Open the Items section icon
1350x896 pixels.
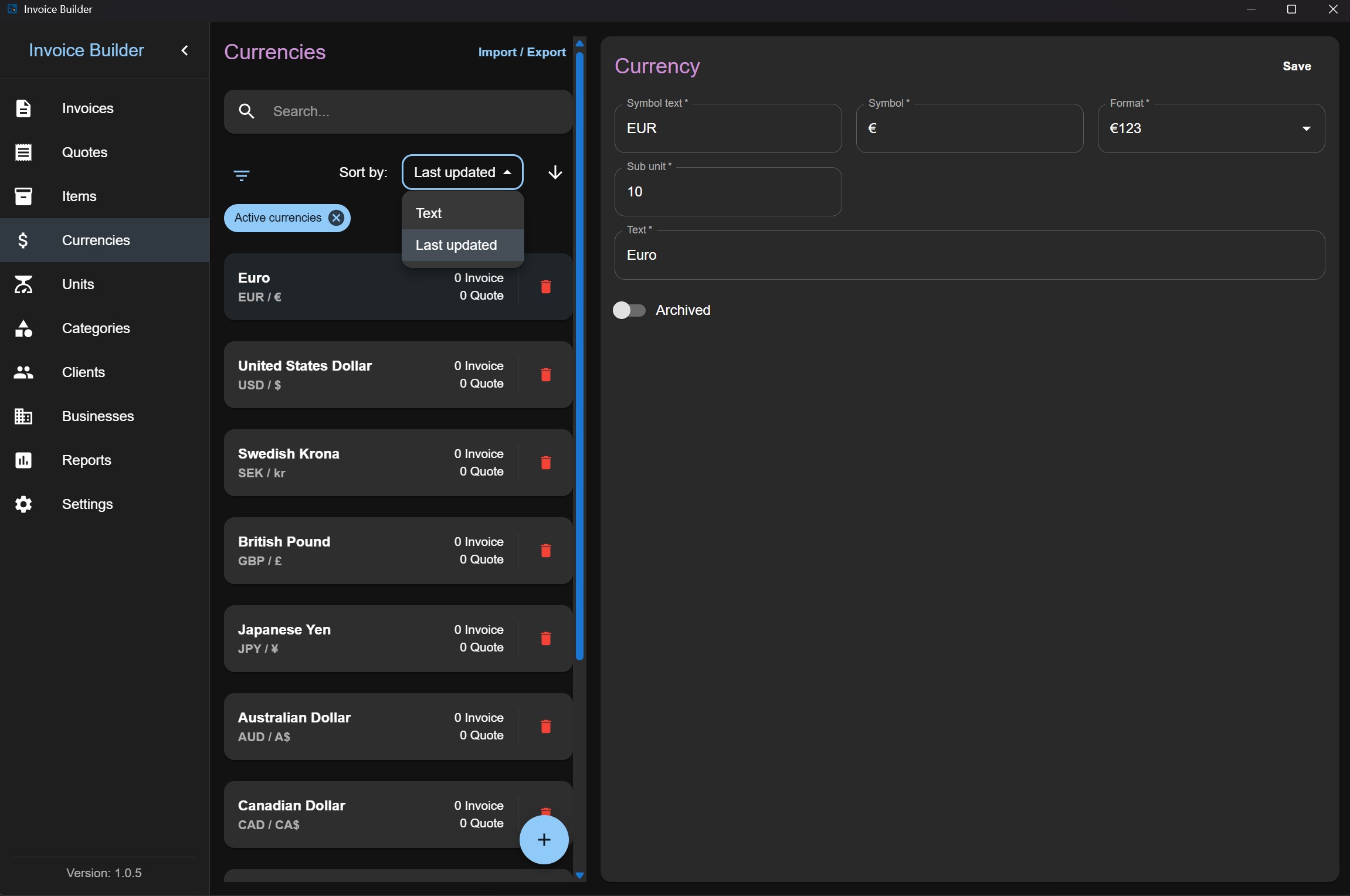[x=23, y=196]
